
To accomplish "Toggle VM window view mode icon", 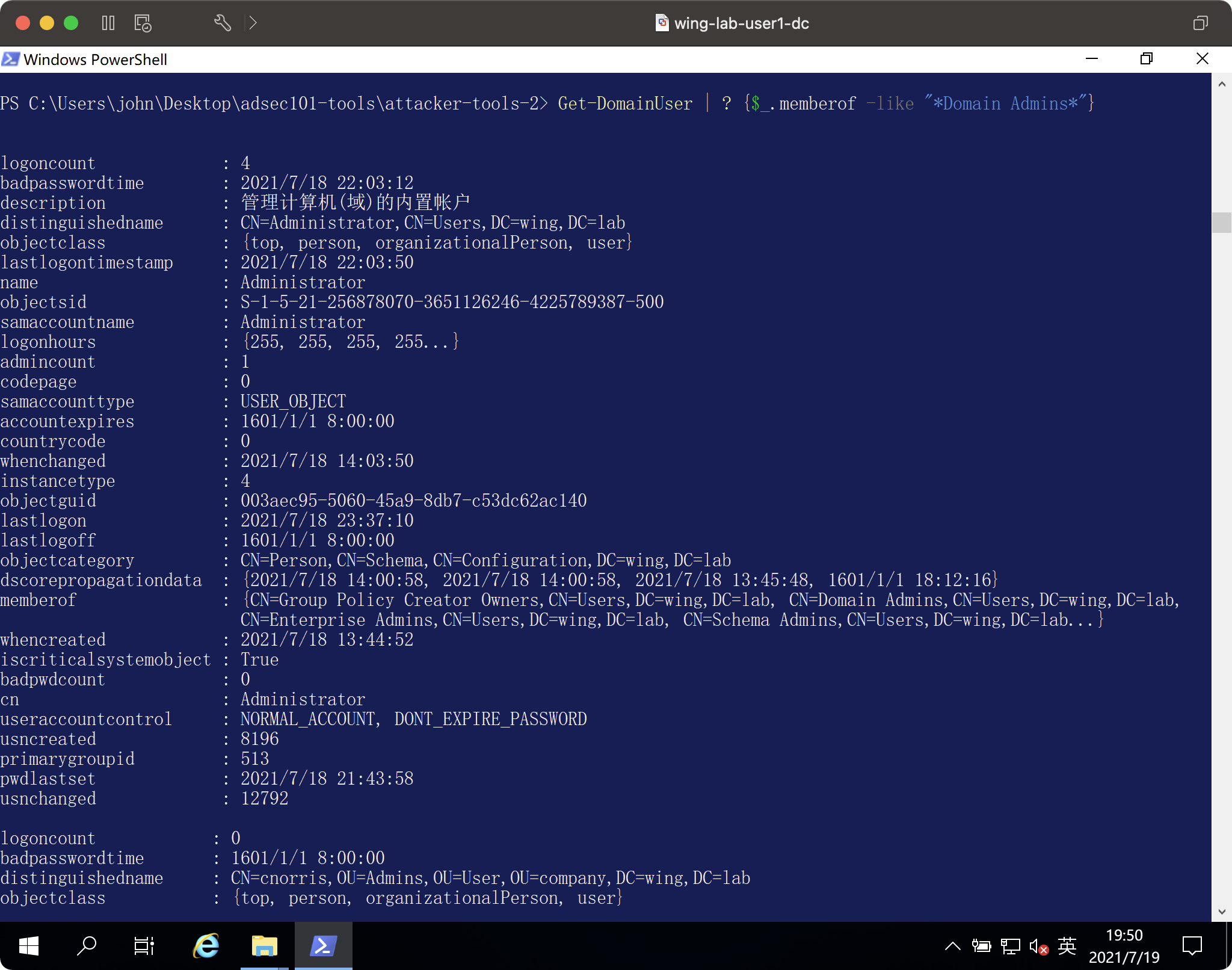I will [1200, 23].
